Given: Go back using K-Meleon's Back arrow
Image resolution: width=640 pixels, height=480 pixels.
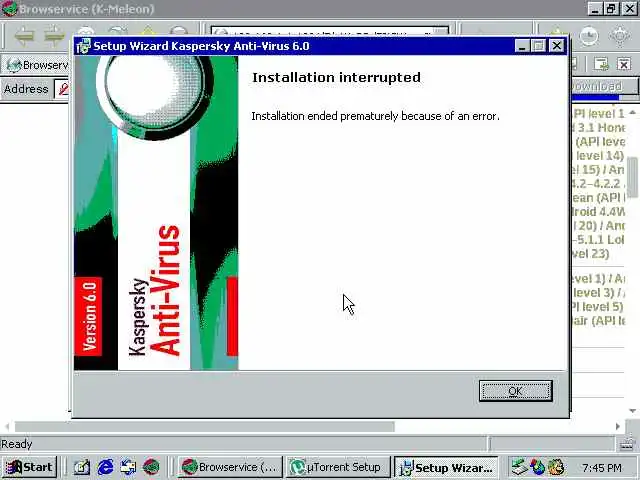Looking at the screenshot, I should (x=24, y=35).
